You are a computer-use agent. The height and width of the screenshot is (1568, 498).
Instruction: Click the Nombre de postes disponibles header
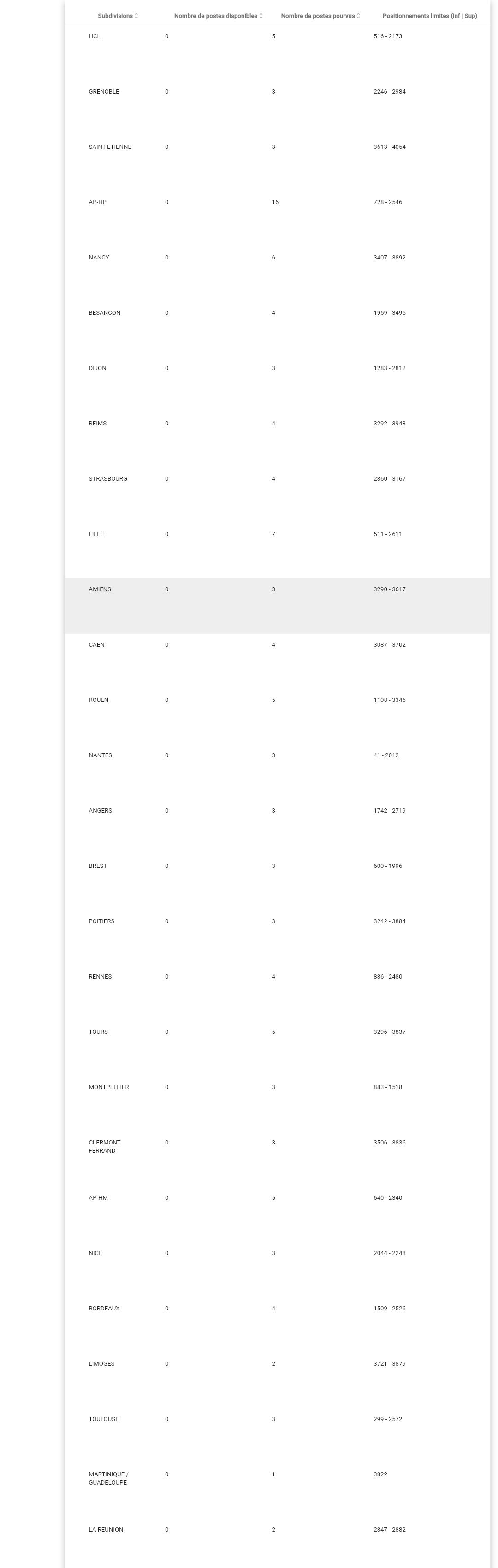(215, 16)
